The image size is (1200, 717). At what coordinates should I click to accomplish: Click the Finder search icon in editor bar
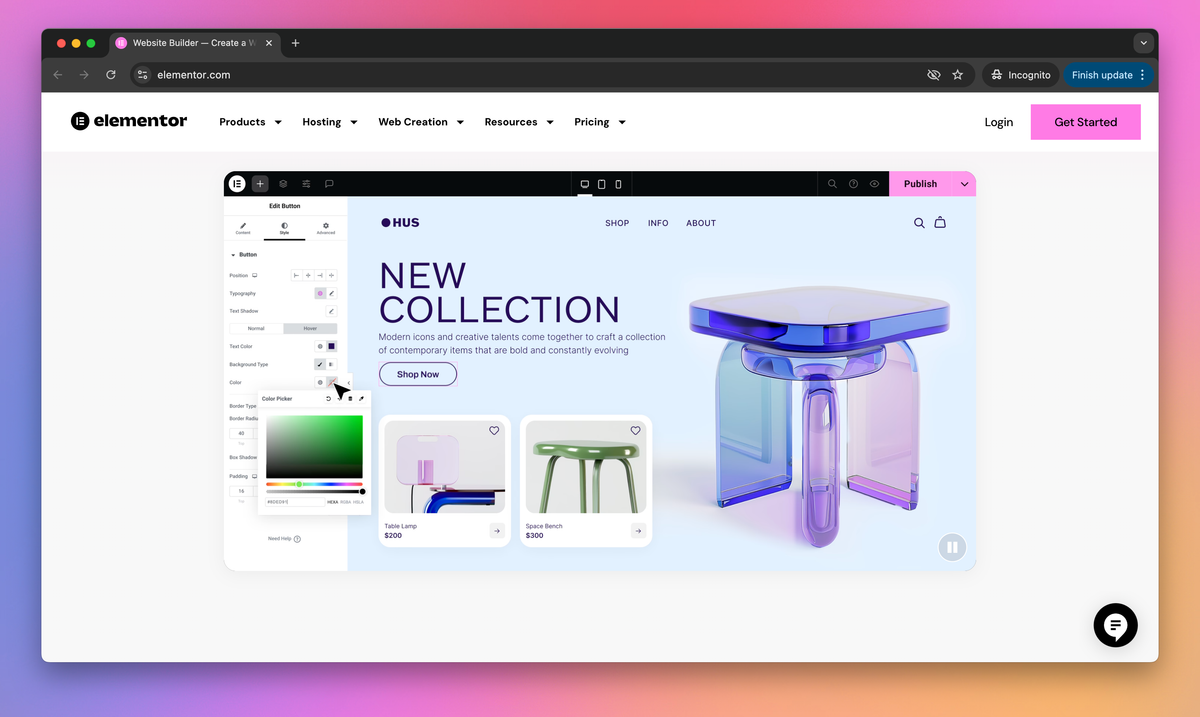832,184
